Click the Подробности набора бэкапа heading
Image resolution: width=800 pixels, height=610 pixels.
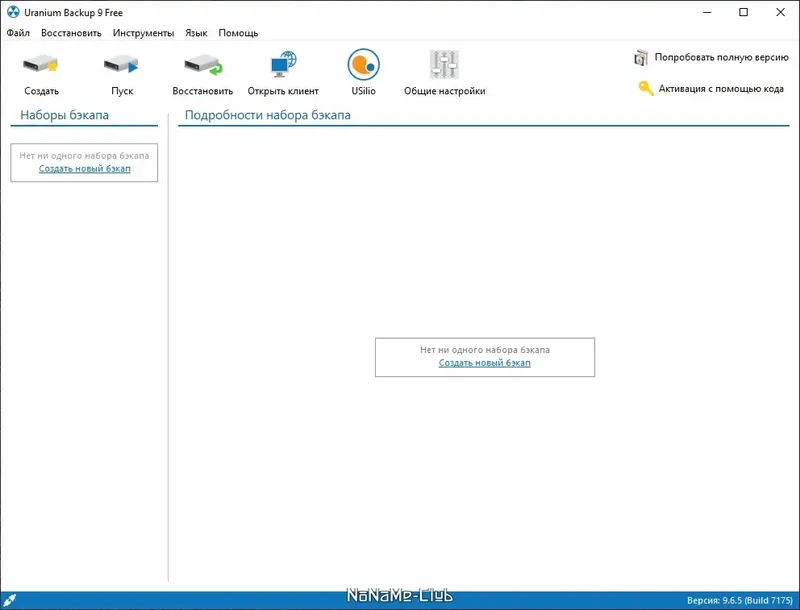pos(267,115)
